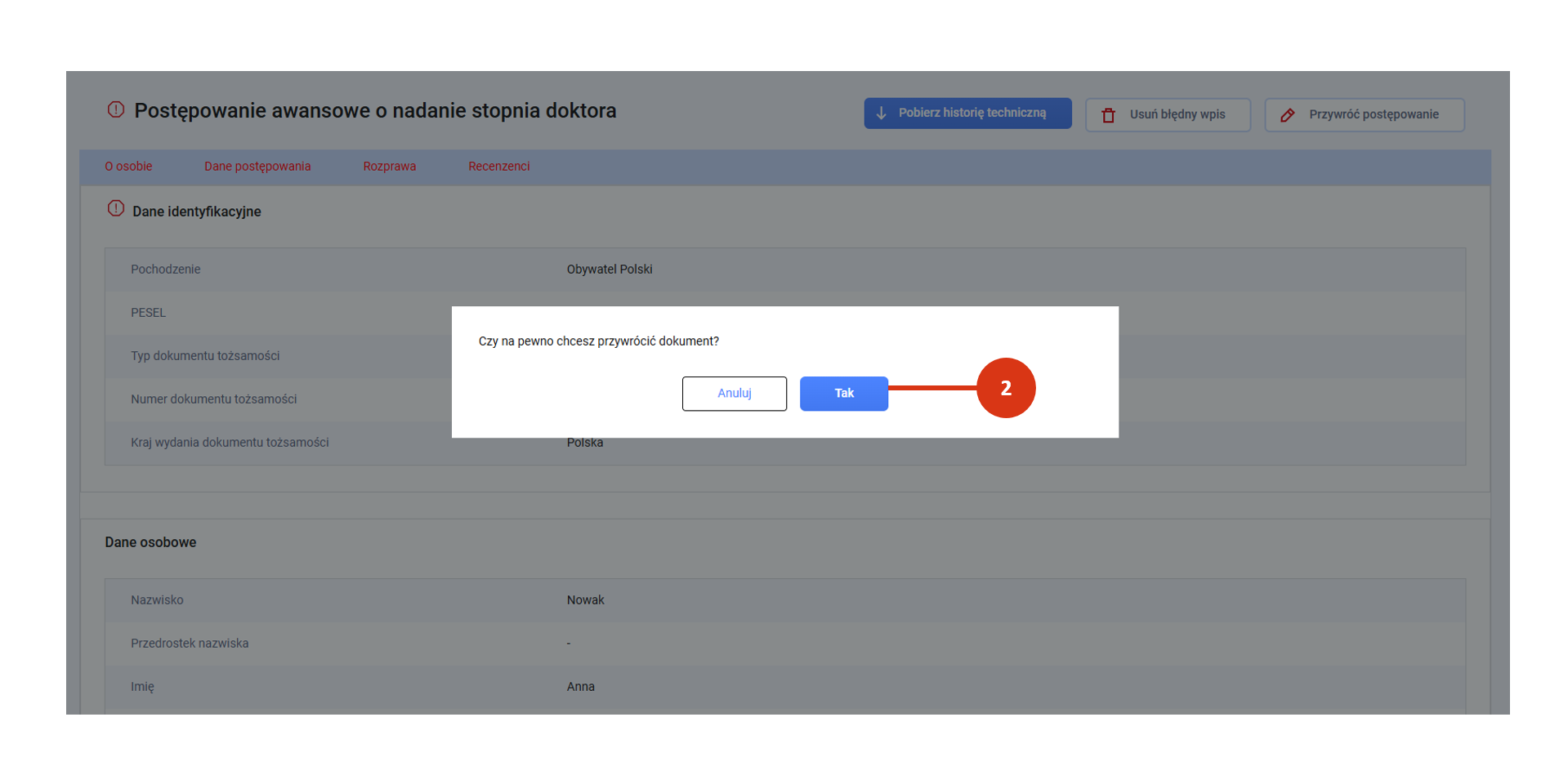Click the Dane osobowe section heading

pos(150,542)
